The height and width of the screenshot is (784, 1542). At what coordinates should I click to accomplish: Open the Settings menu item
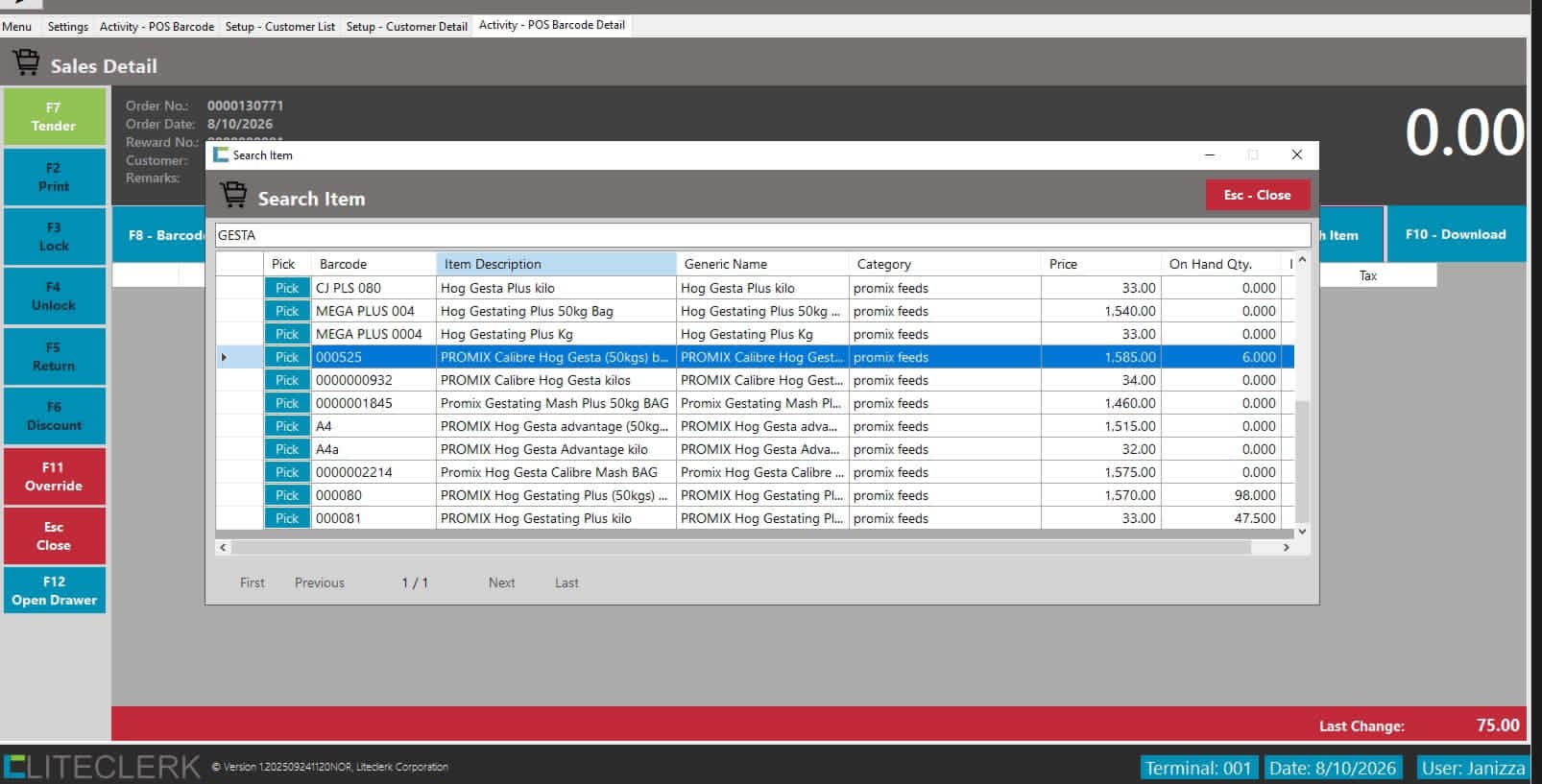67,26
